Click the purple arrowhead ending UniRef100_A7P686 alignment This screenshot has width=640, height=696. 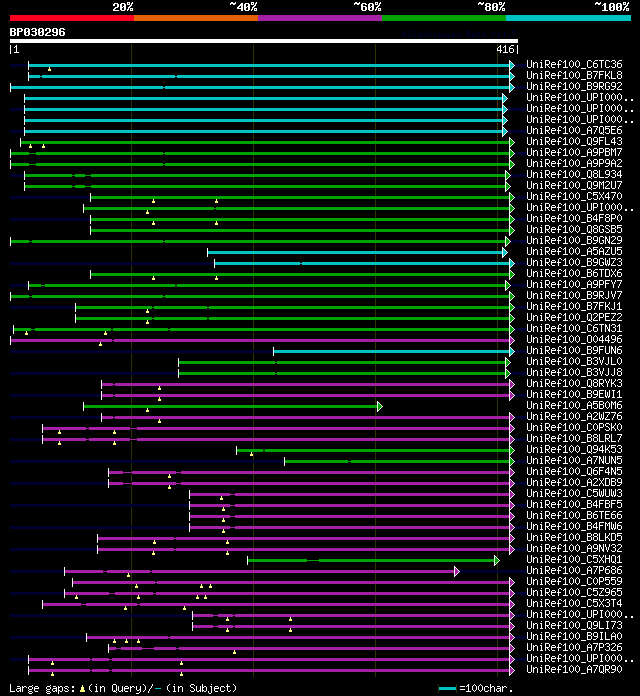tap(457, 571)
